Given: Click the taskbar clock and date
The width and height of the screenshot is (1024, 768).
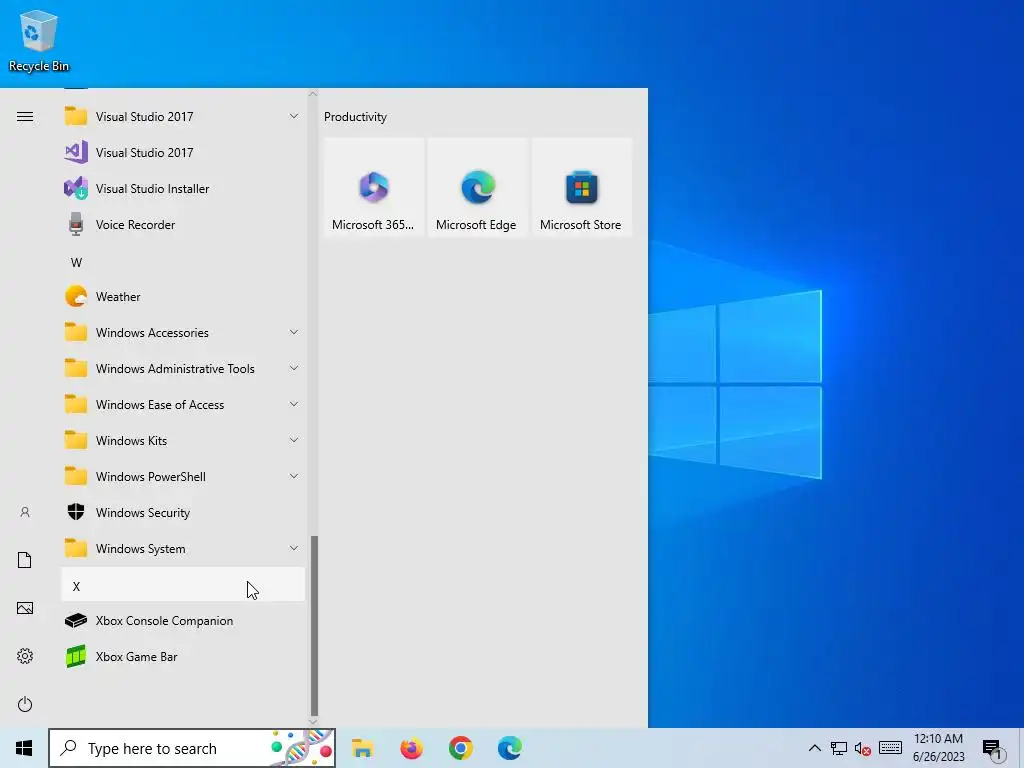Looking at the screenshot, I should click(938, 748).
